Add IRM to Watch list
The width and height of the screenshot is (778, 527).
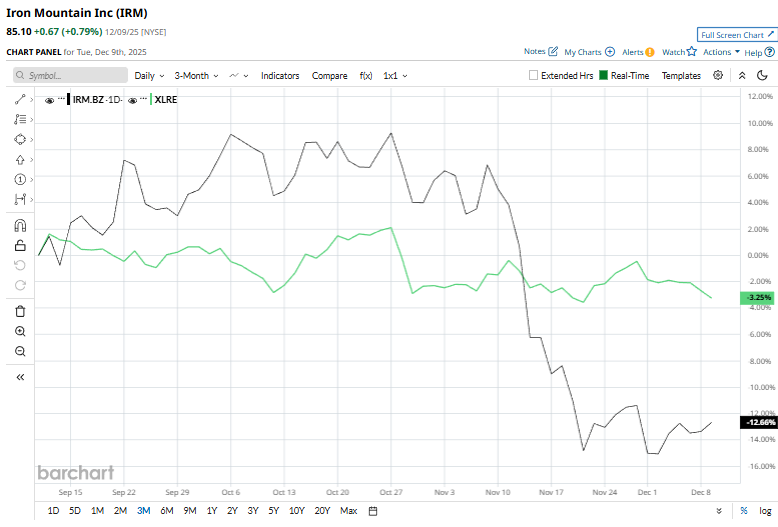[x=679, y=52]
